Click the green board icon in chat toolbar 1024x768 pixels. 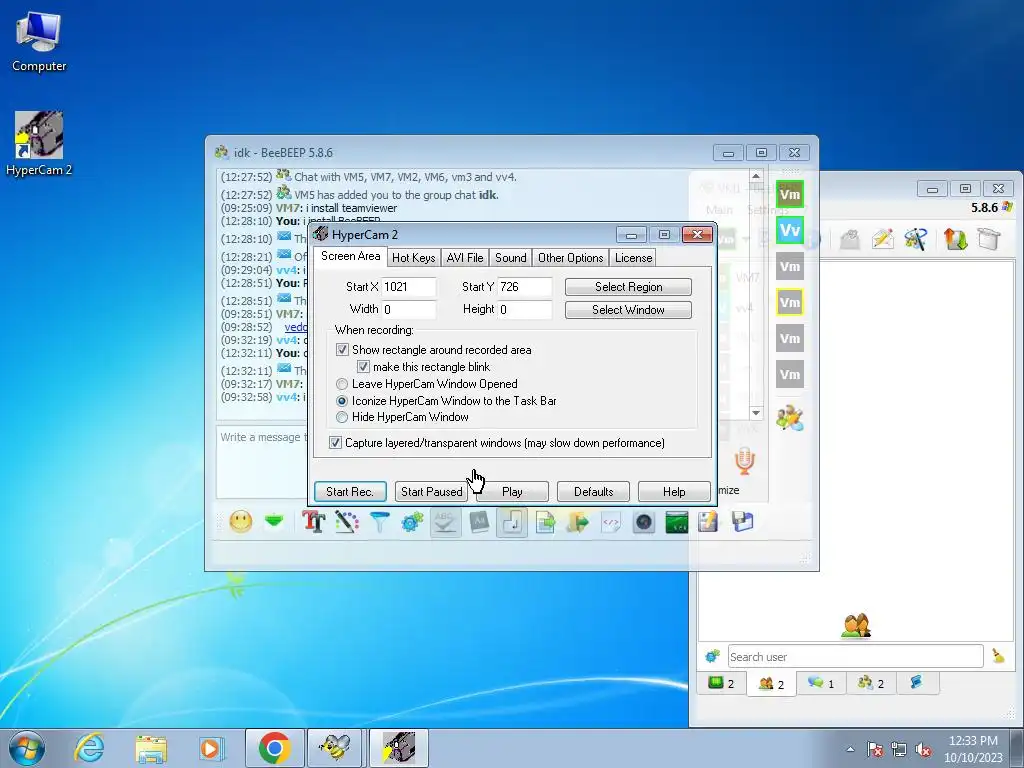click(x=677, y=521)
